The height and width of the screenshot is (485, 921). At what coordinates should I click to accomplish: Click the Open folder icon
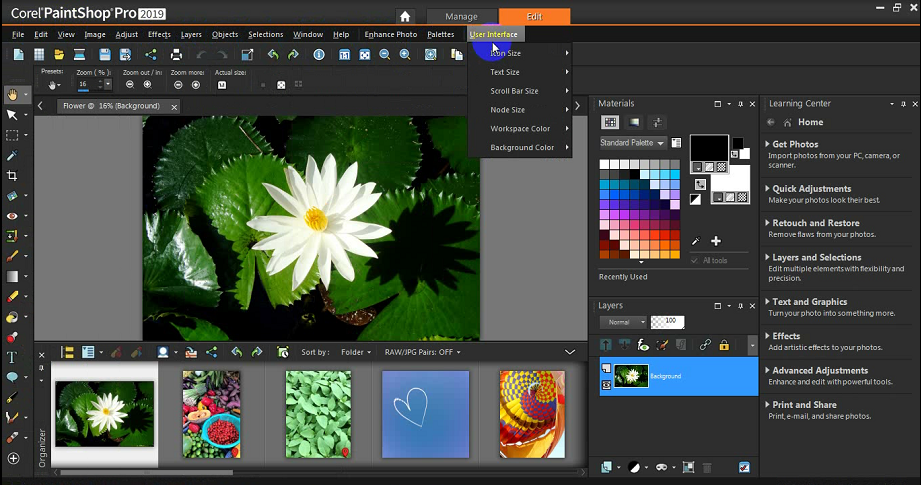pos(59,55)
